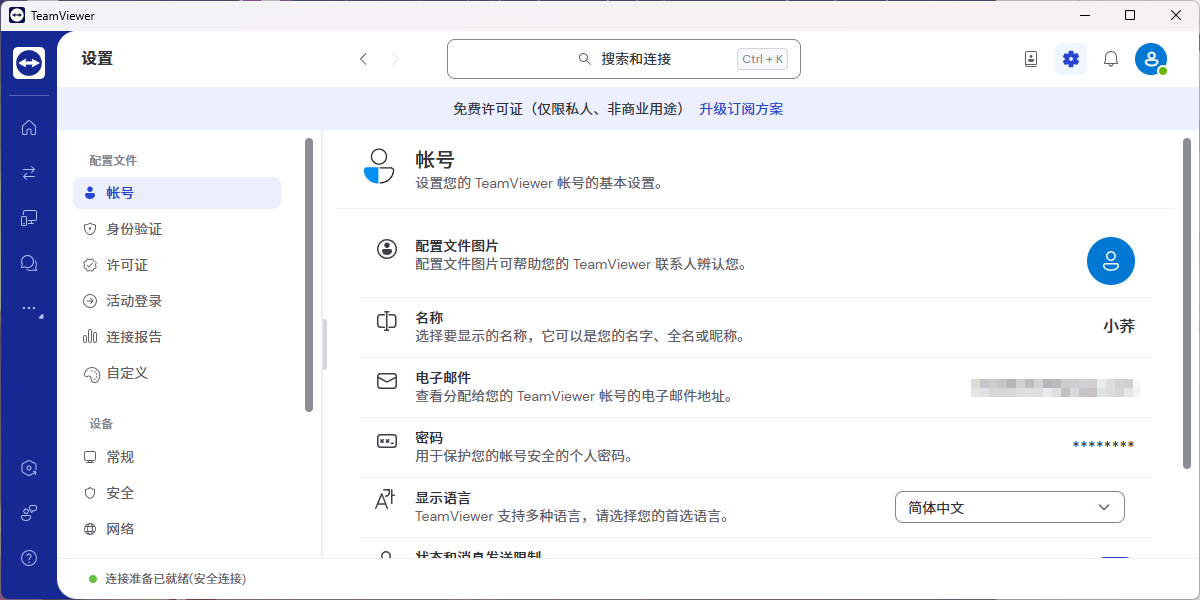The height and width of the screenshot is (600, 1200).
Task: Click the 密码 password icon
Action: pos(387,441)
